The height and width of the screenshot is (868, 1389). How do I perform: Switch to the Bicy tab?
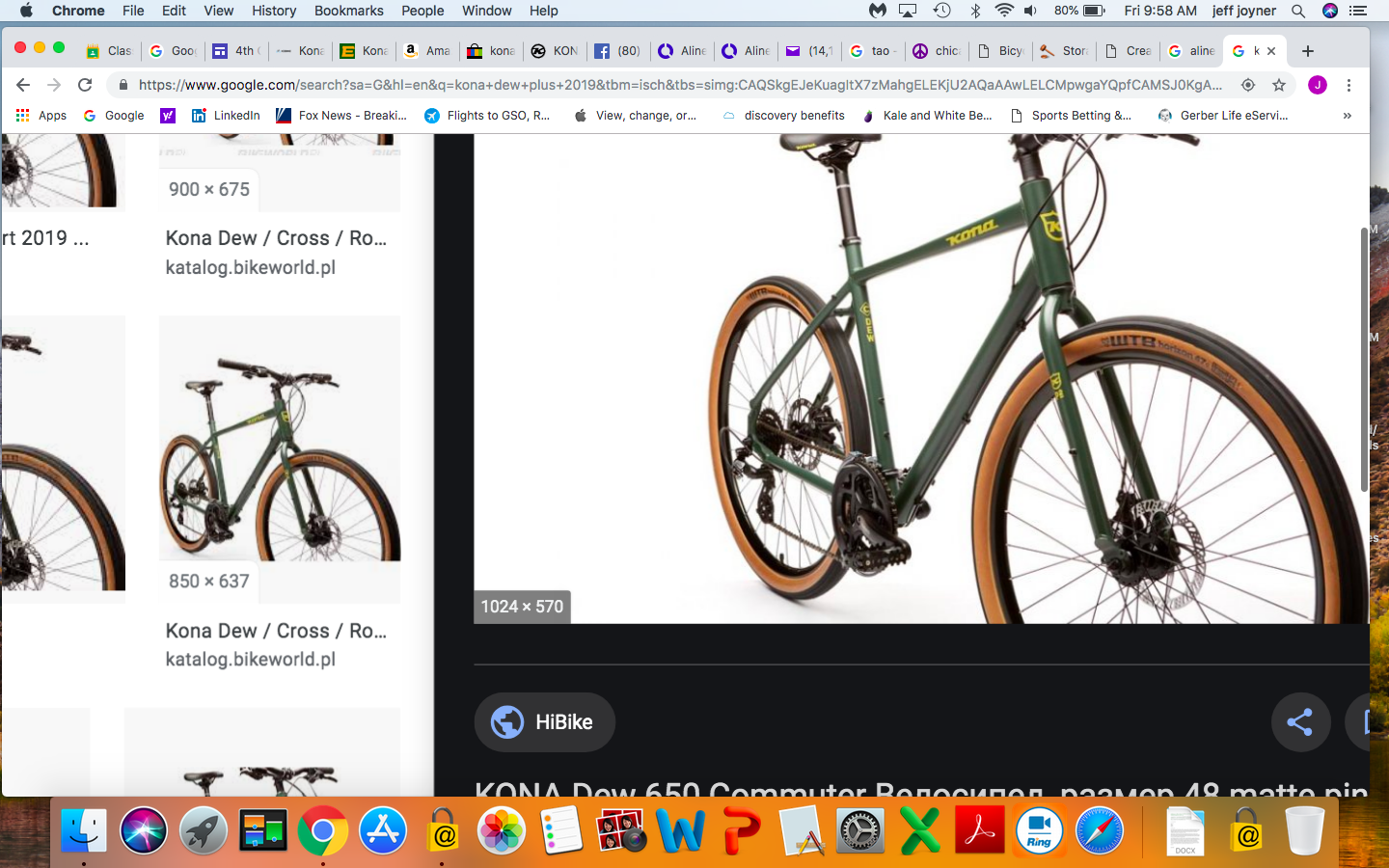pos(1000,51)
